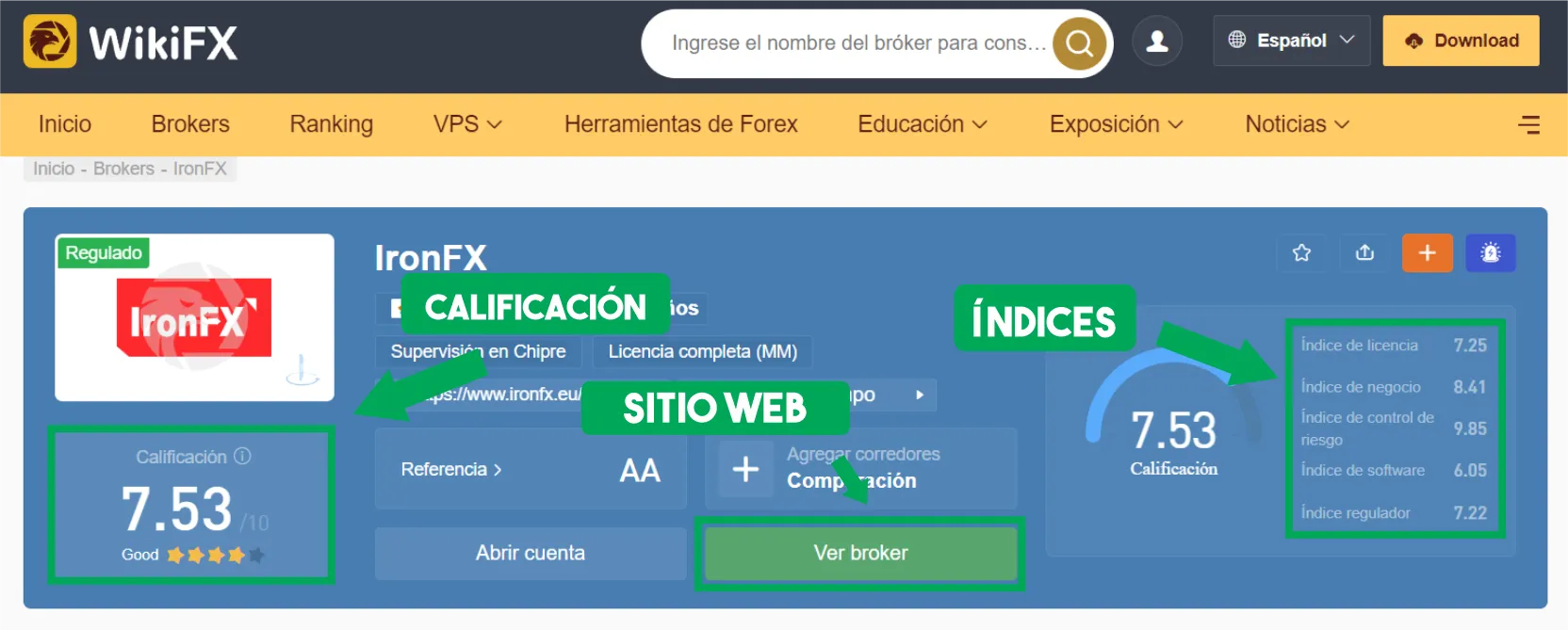Click the green Ver broker button
1568x630 pixels.
(860, 553)
